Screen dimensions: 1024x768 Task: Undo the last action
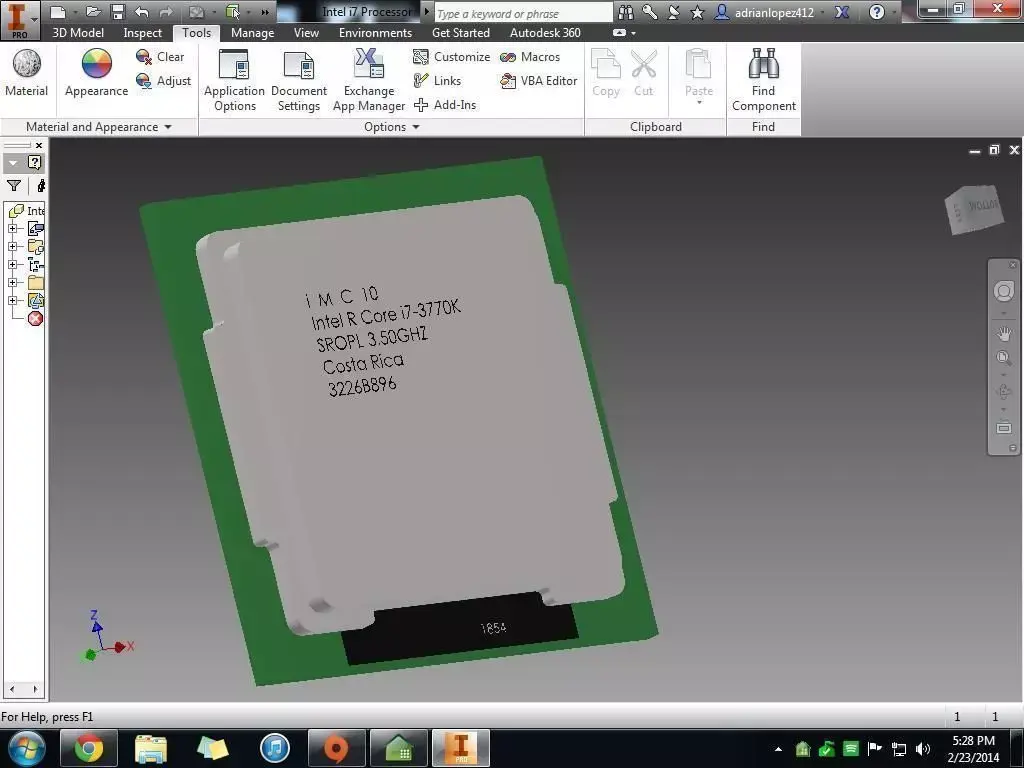pos(142,12)
